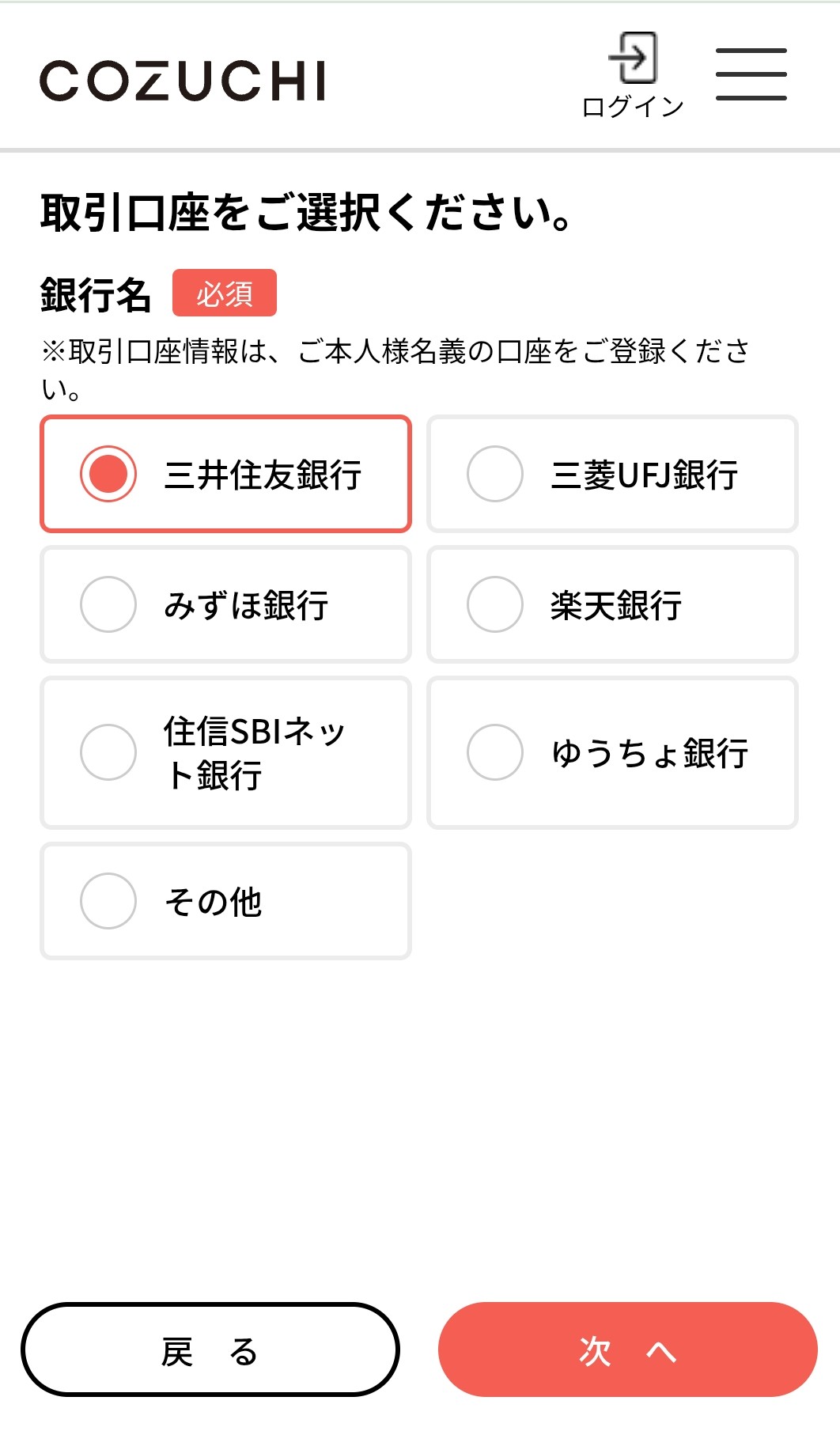
Task: Choose the ゆうちょ銀行 radio button
Action: tap(495, 752)
